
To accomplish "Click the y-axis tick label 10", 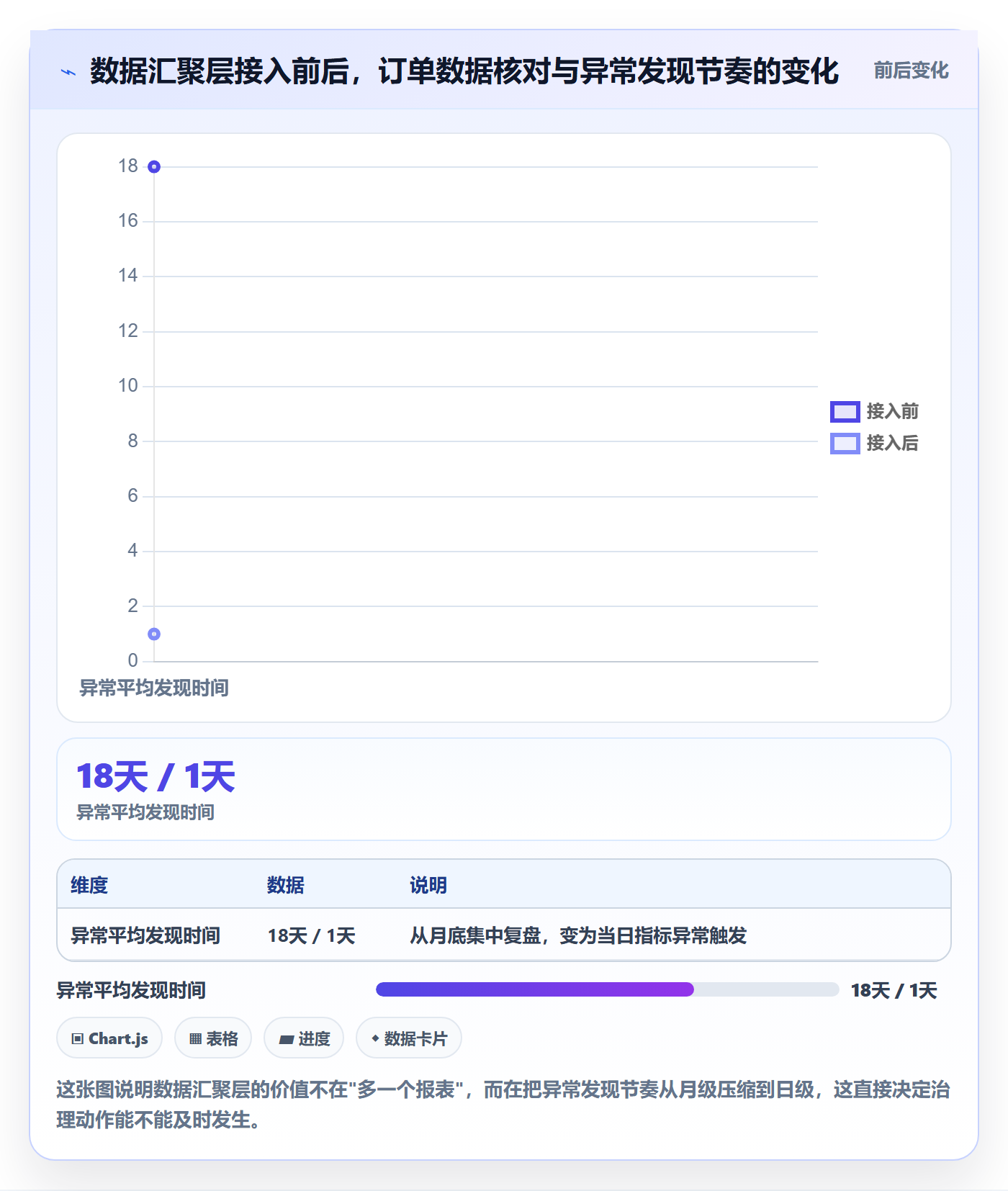I will click(x=128, y=386).
